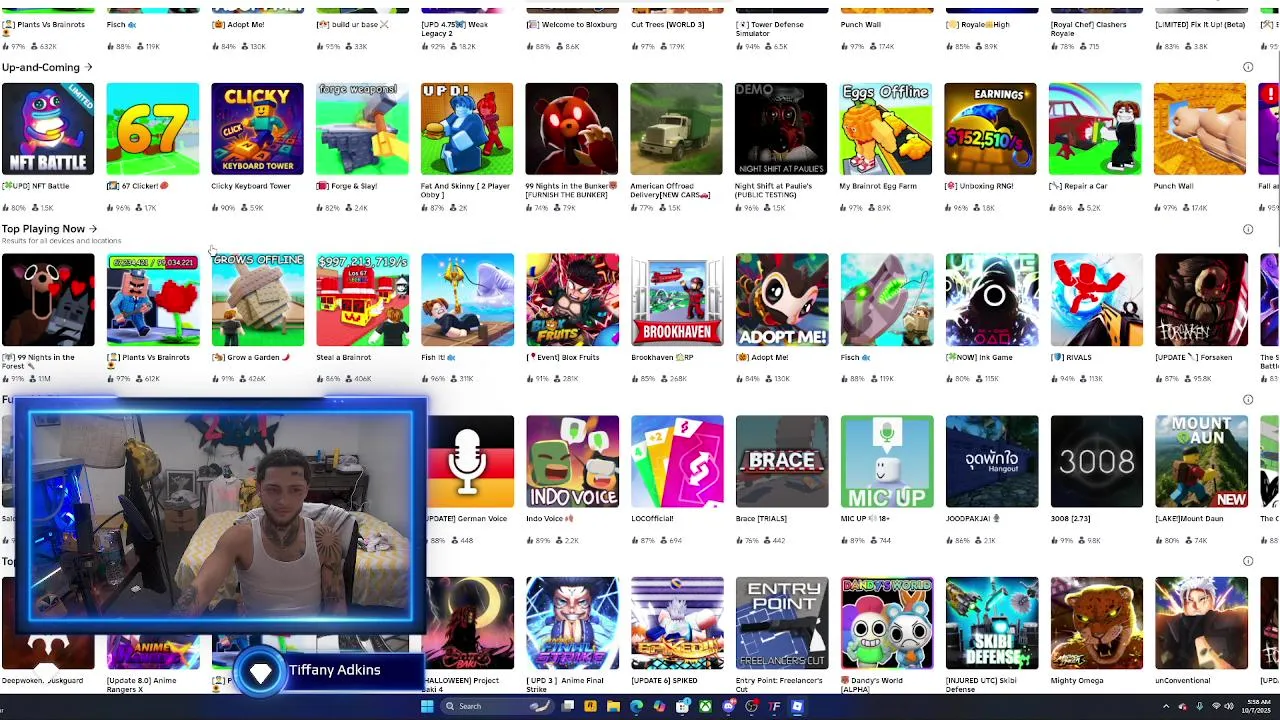Open the Steal a Brainrot game icon
1280x720 pixels.
point(362,300)
